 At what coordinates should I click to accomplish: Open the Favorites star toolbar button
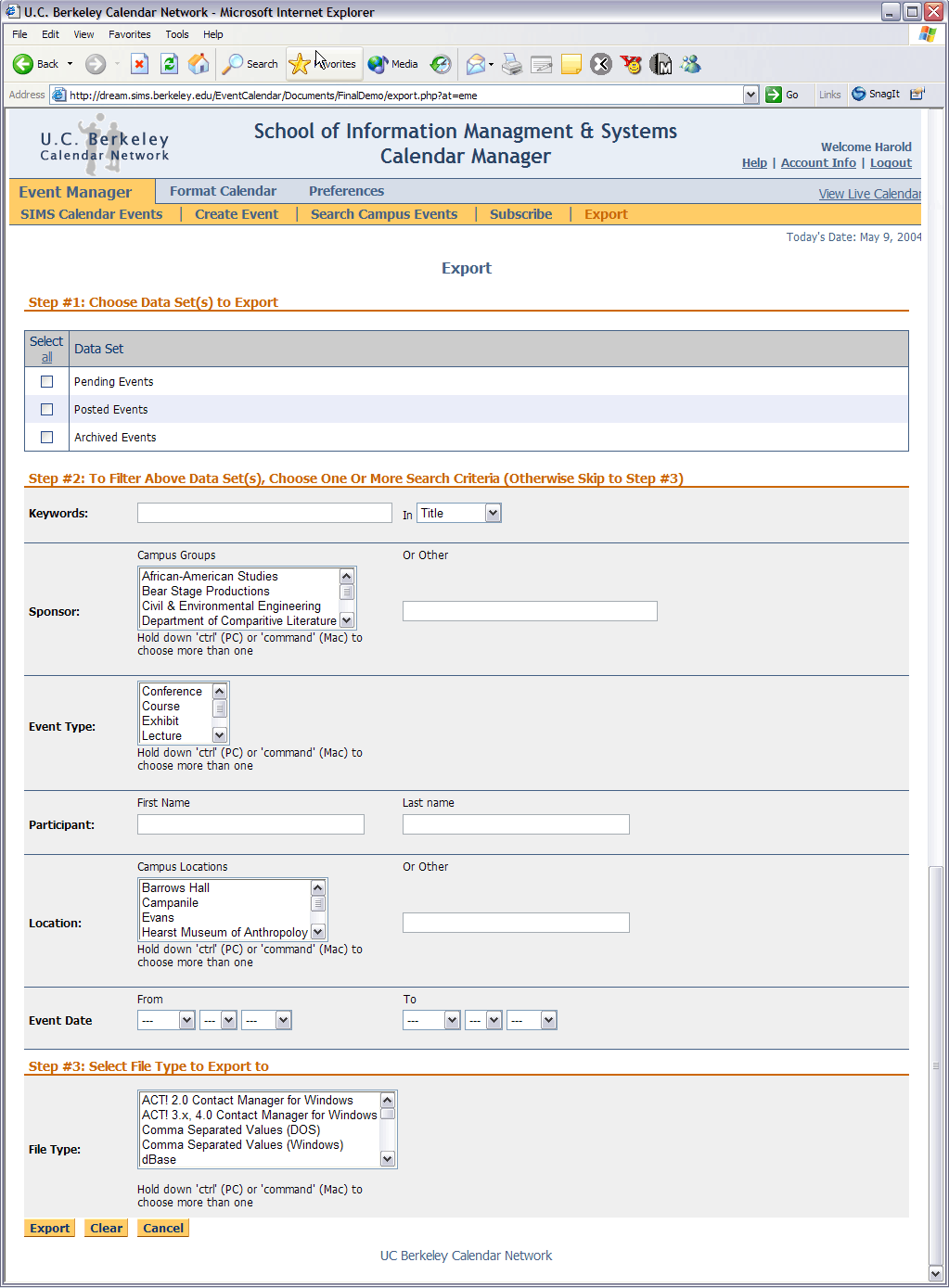(323, 64)
